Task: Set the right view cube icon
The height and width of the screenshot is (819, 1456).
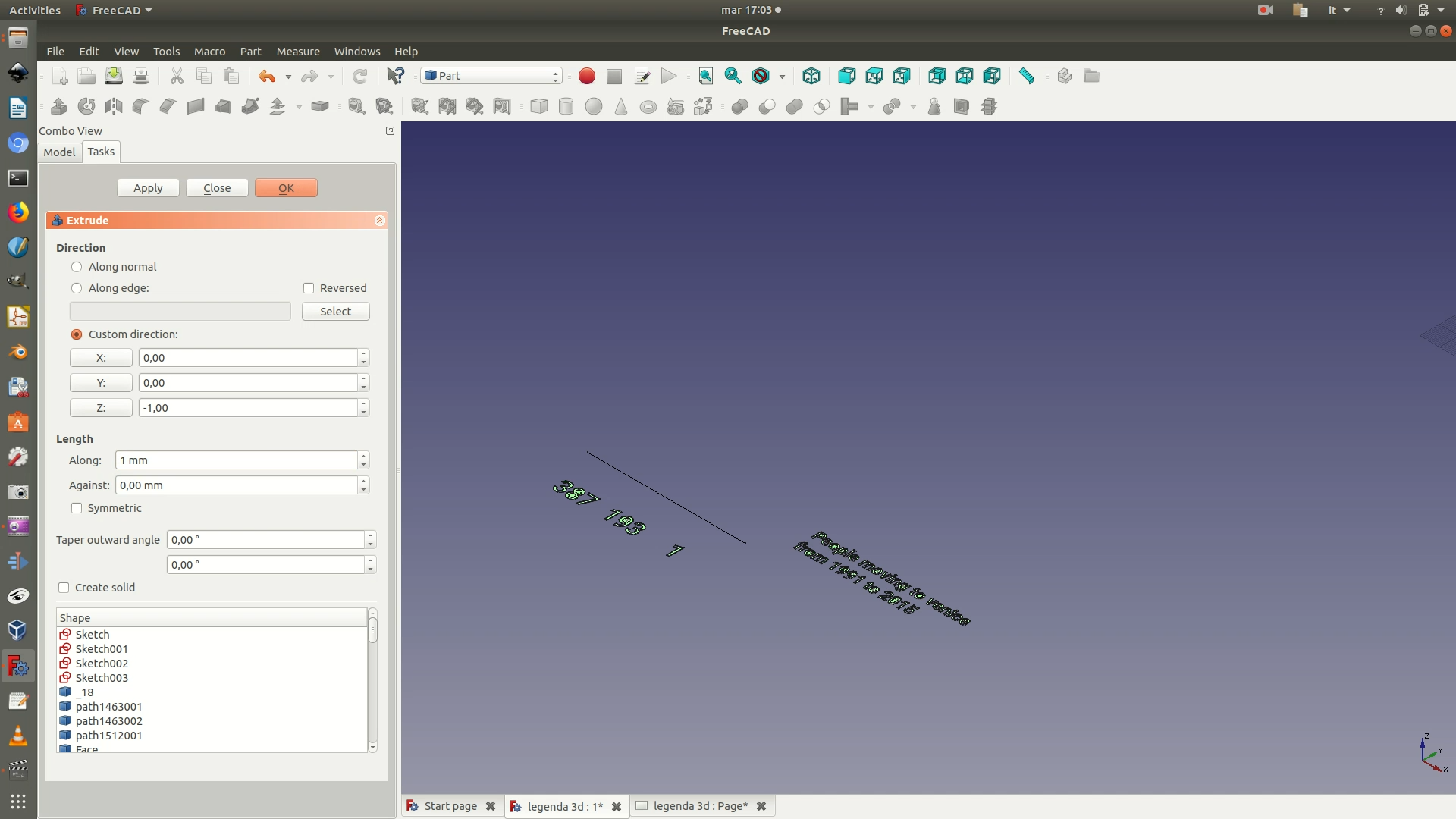Action: pos(901,76)
